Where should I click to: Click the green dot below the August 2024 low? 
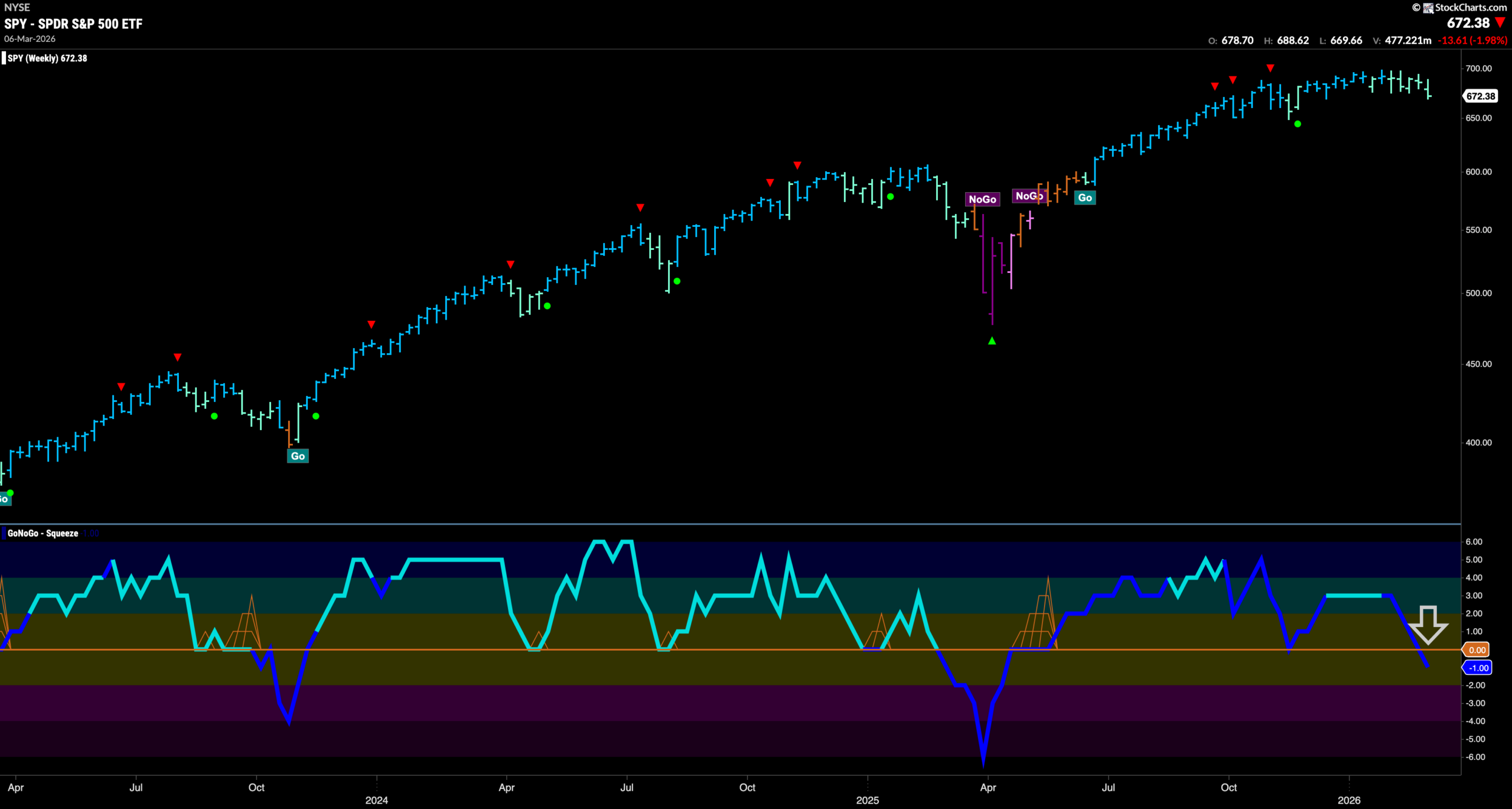click(677, 281)
